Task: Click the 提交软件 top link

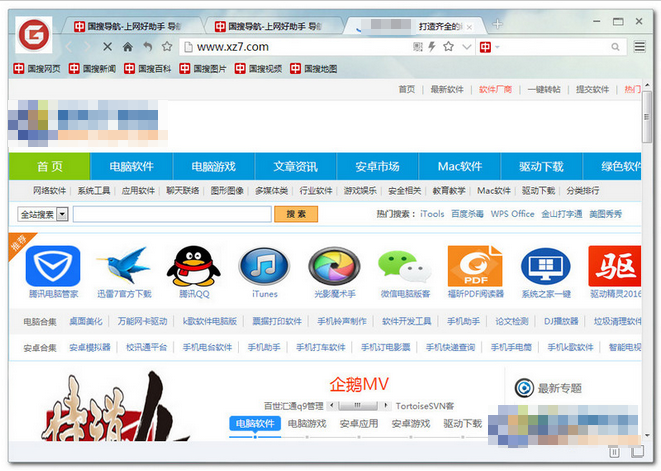Action: click(592, 89)
